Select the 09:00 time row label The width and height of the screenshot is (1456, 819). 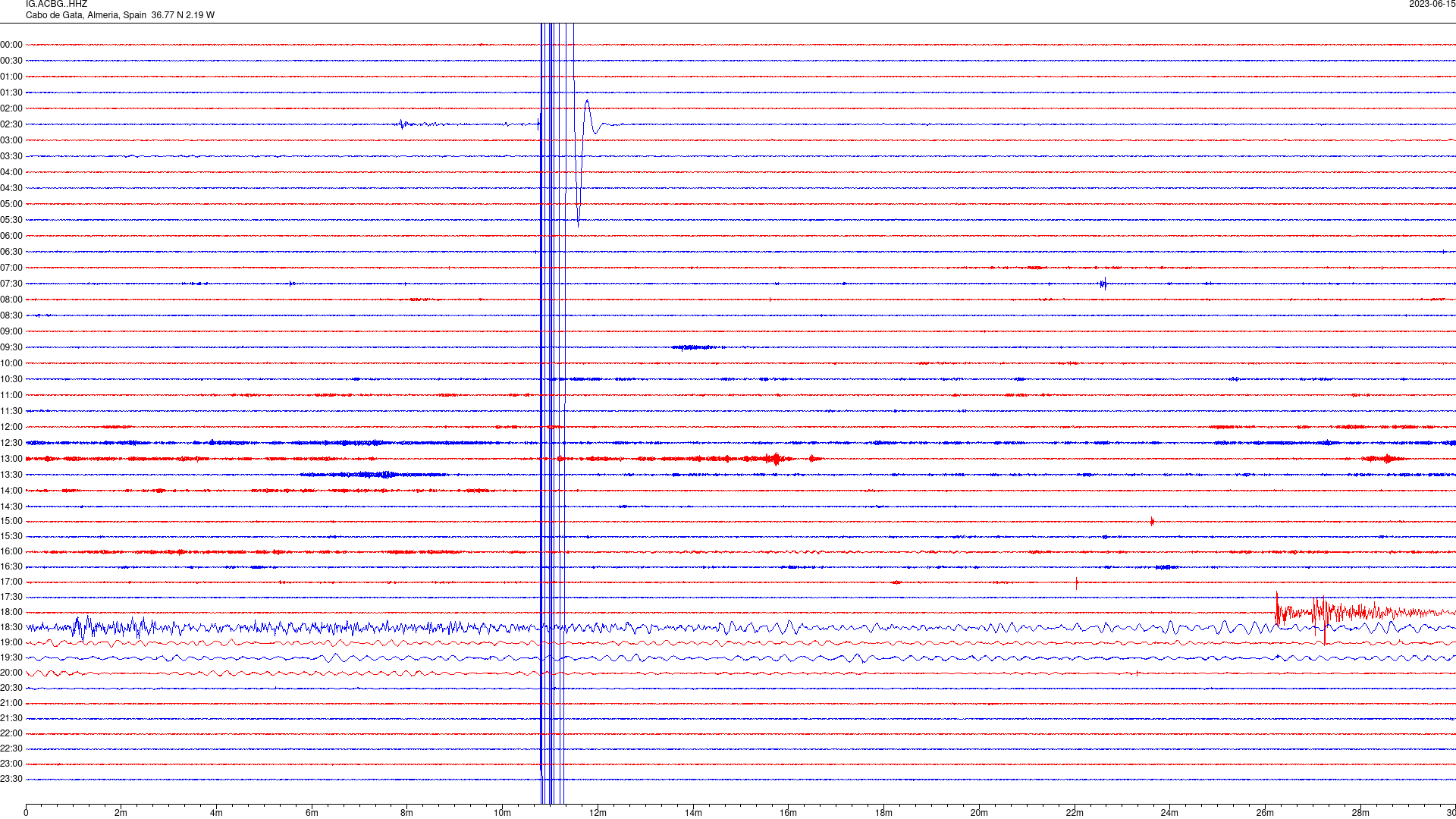pyautogui.click(x=11, y=331)
